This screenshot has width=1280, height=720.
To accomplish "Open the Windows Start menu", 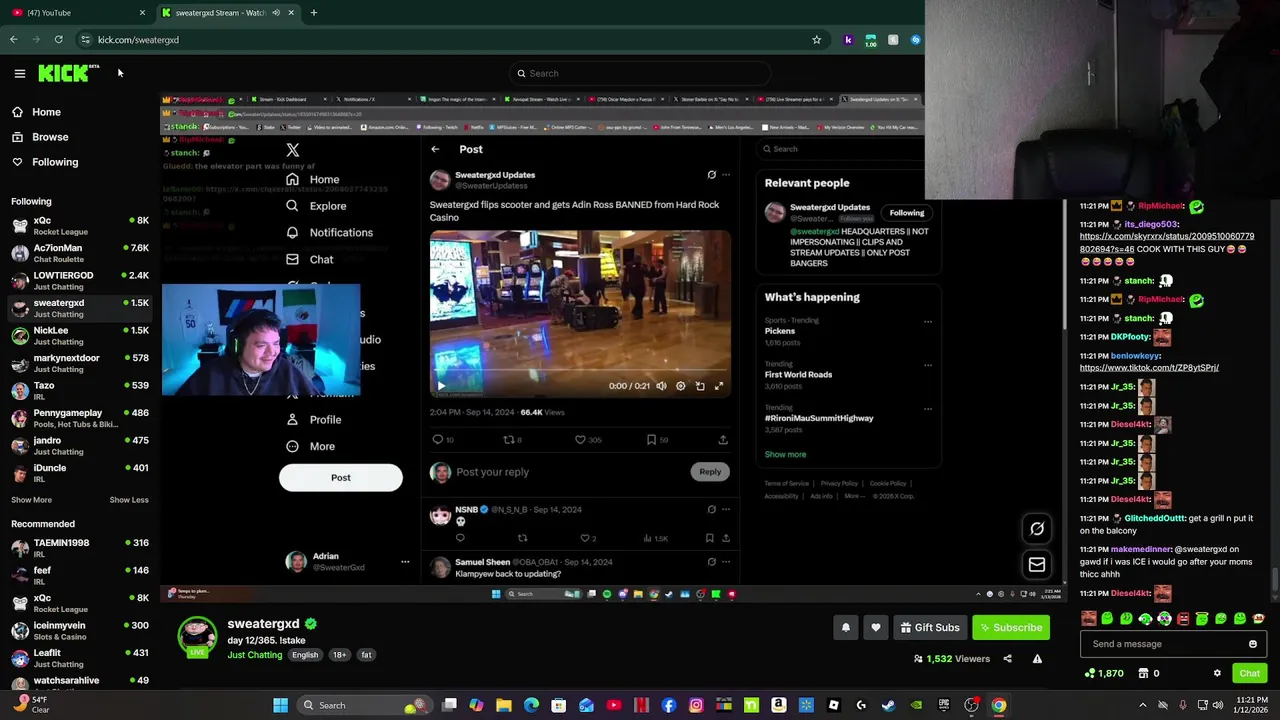I will point(281,705).
